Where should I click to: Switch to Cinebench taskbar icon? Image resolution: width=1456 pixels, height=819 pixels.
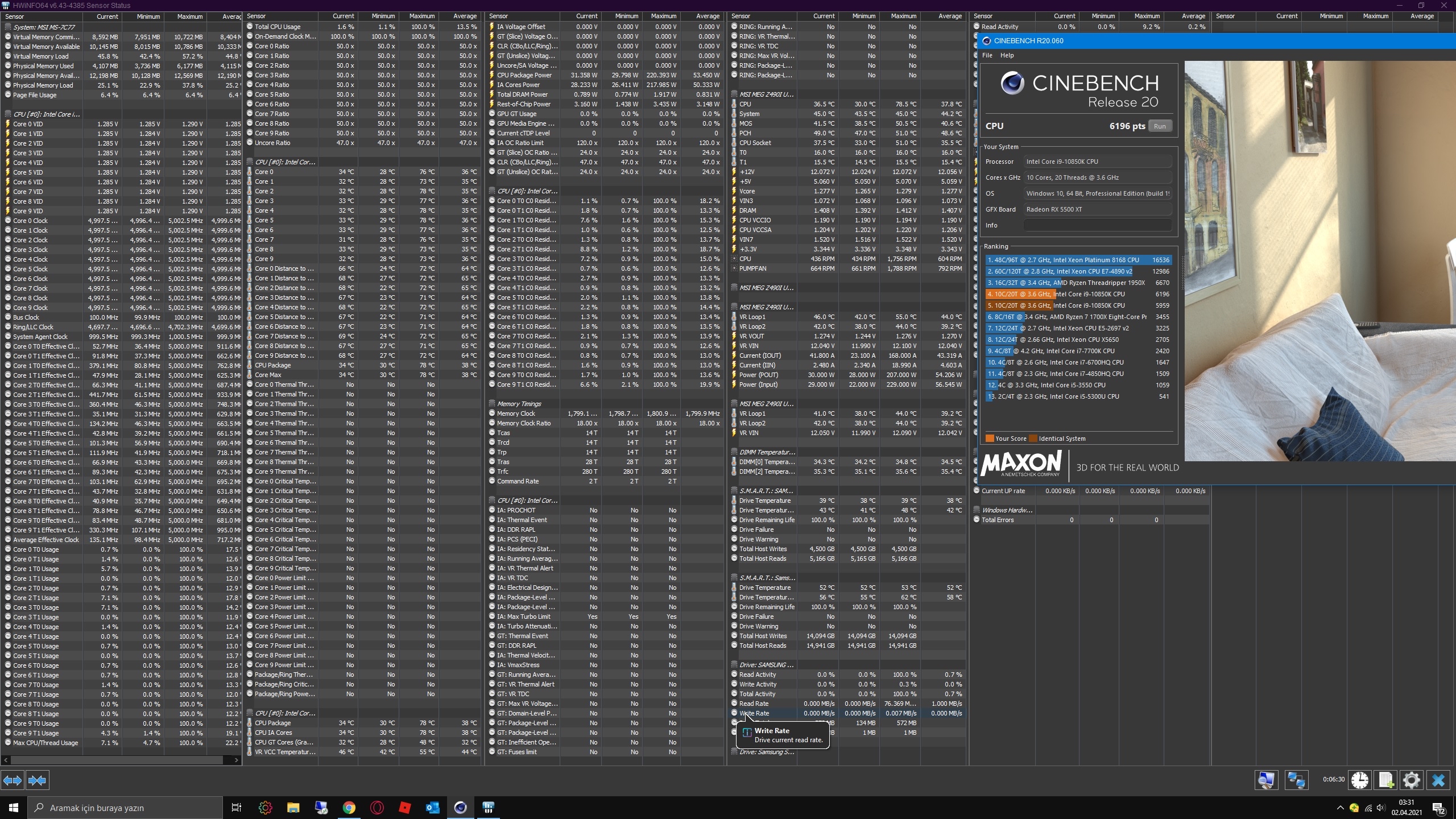point(460,808)
